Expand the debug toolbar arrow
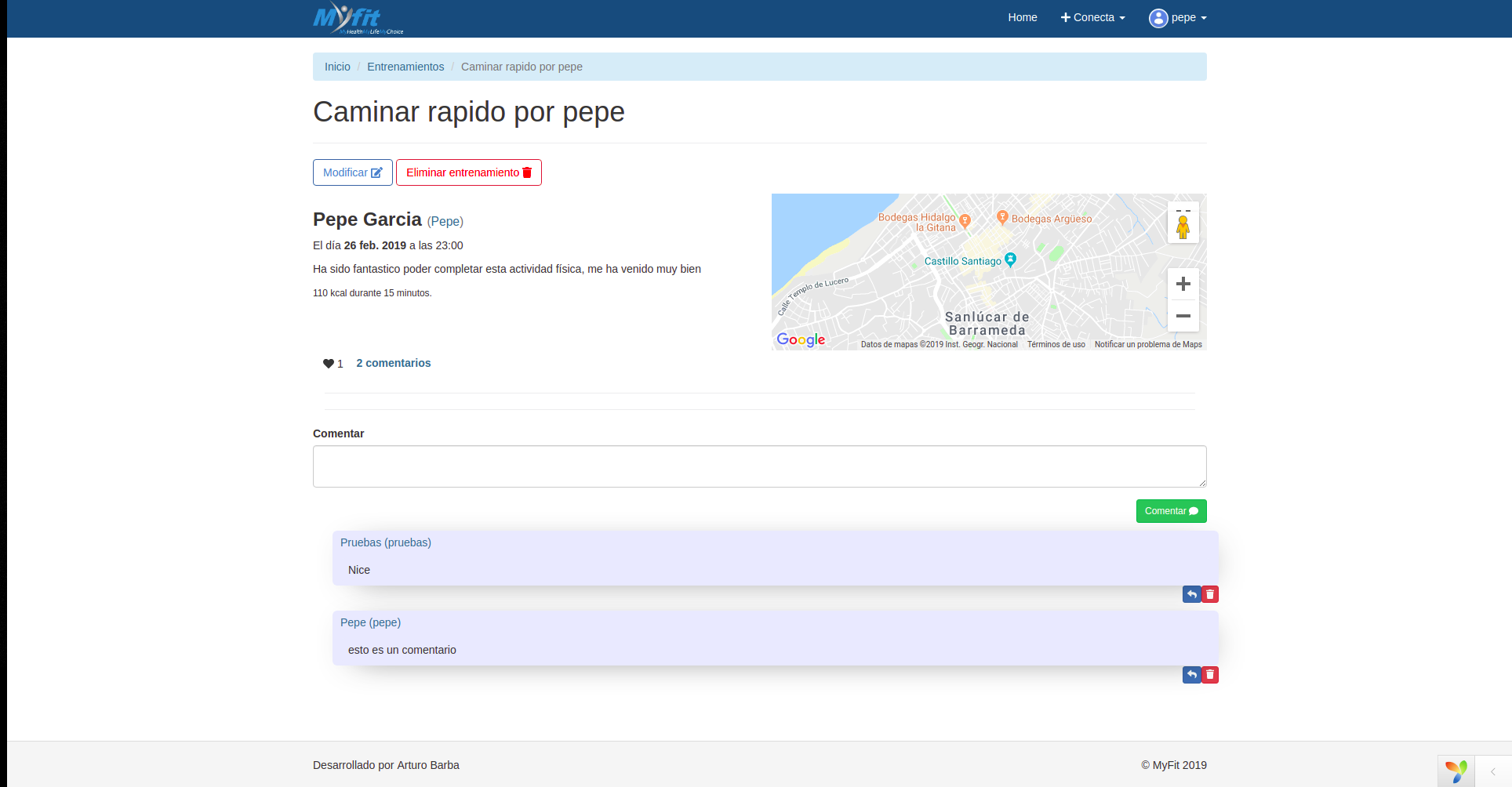This screenshot has width=1512, height=787. [1493, 771]
